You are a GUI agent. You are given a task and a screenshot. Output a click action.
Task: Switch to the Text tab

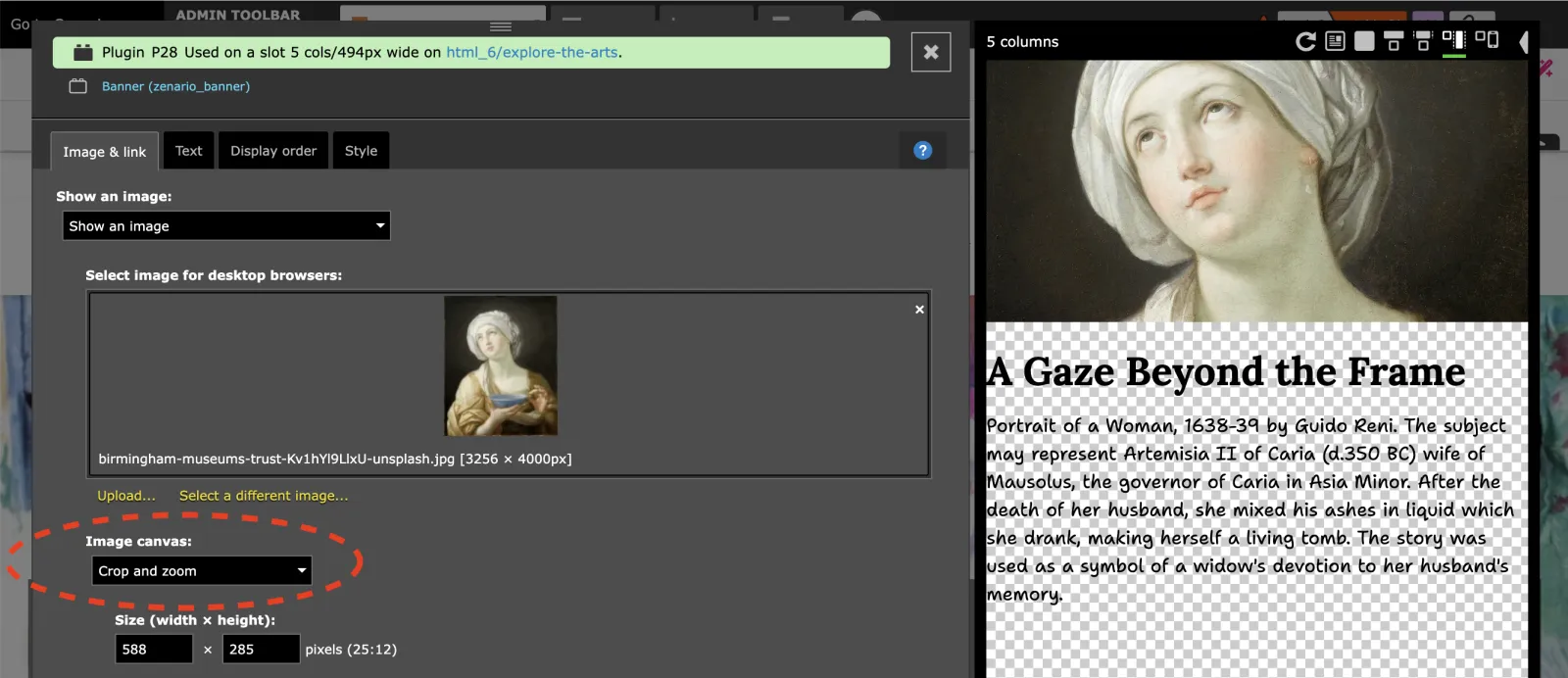coord(188,151)
